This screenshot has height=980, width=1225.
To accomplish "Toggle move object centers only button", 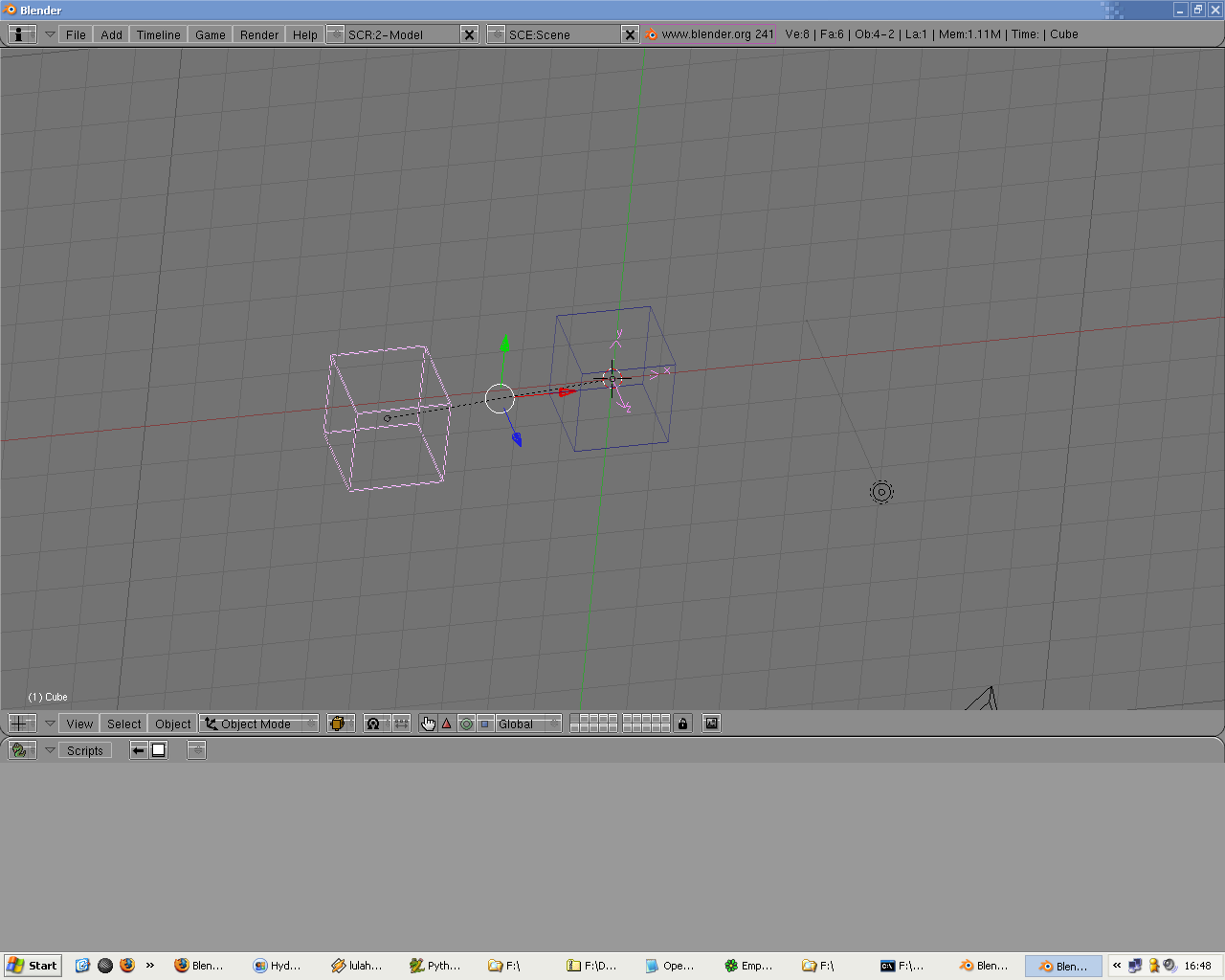I will (x=402, y=724).
